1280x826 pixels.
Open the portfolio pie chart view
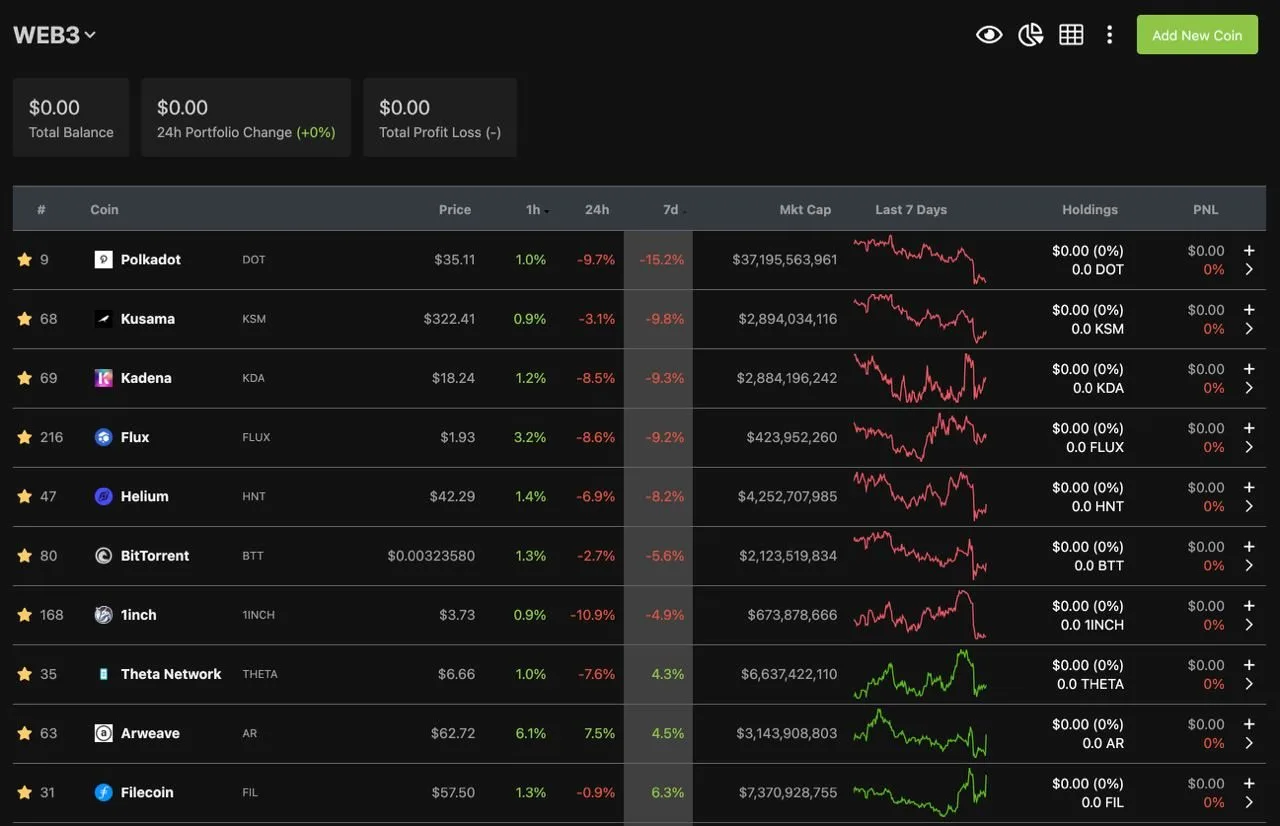coord(1030,35)
